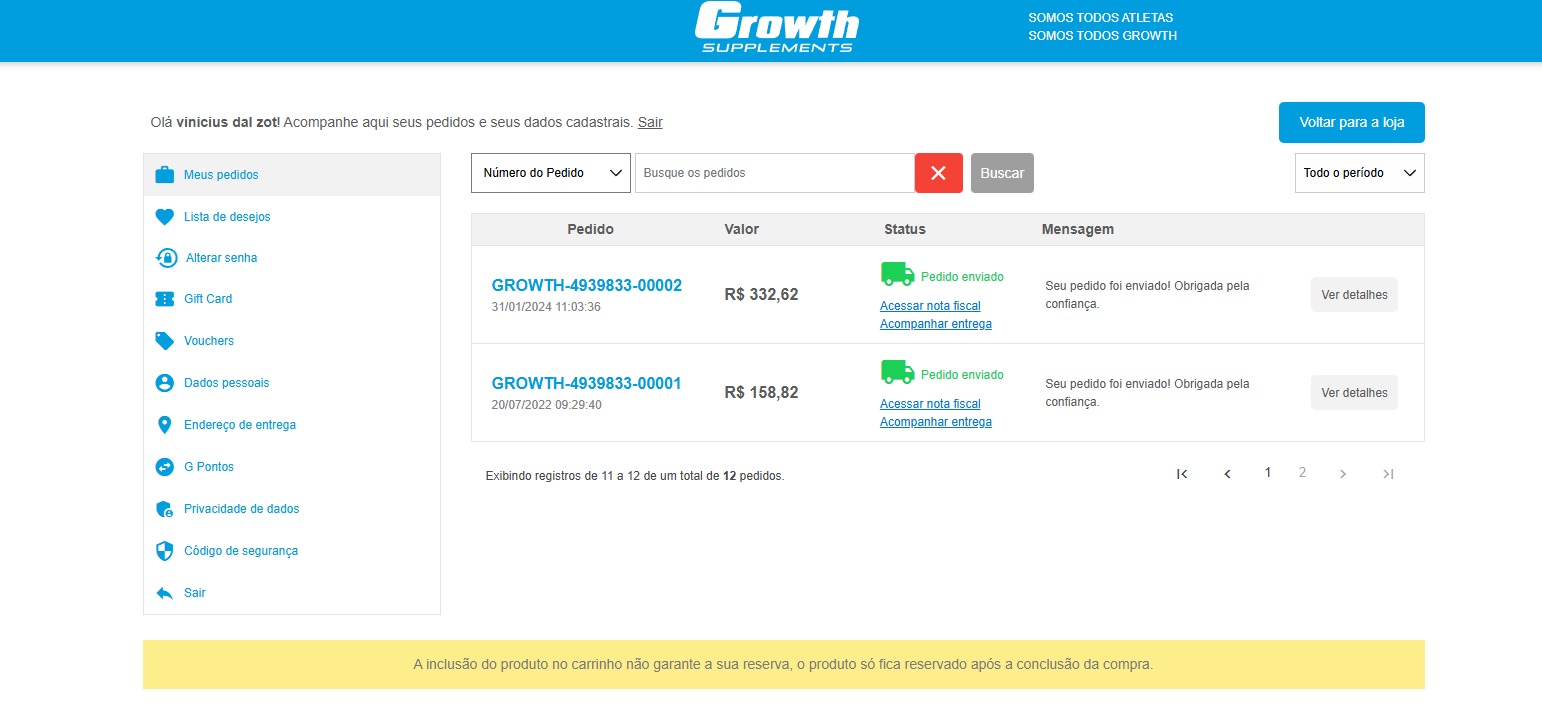Screen dimensions: 1542x710
Task: View details of order GROWTH-4939833-00002
Action: 1354,295
